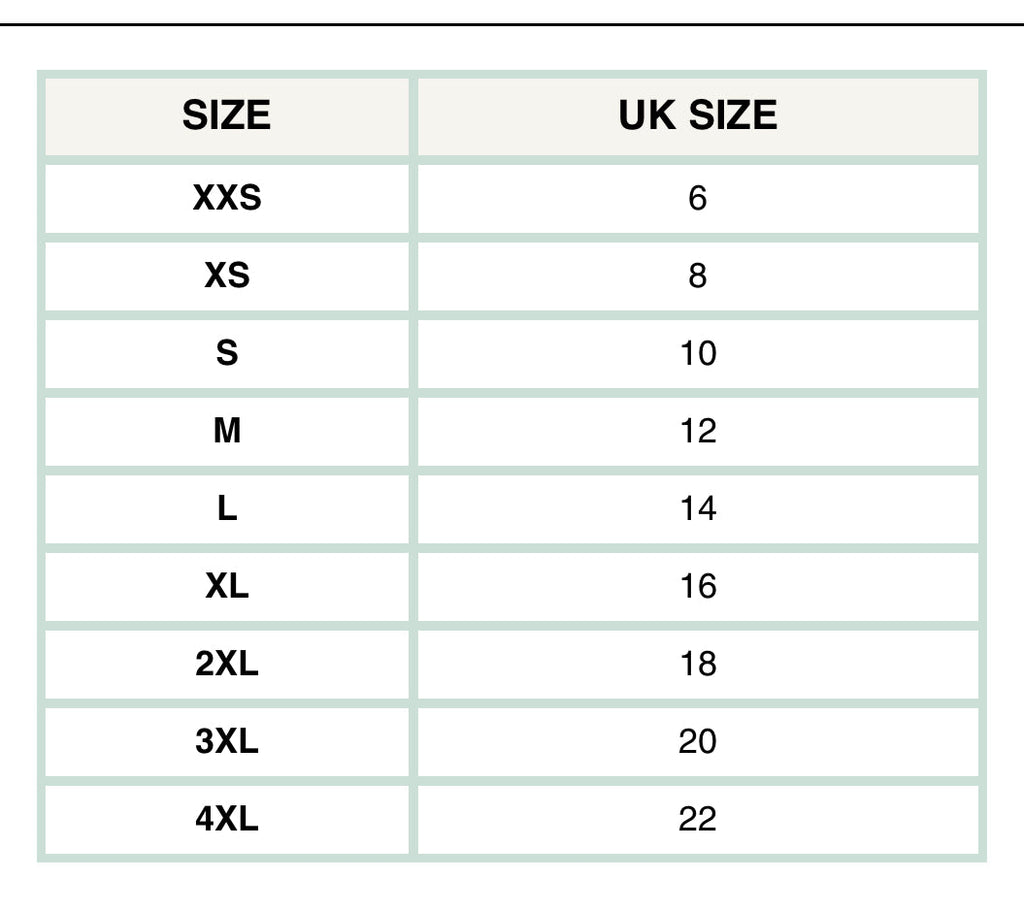The width and height of the screenshot is (1024, 912).
Task: Click UK size value 12
Action: point(697,431)
